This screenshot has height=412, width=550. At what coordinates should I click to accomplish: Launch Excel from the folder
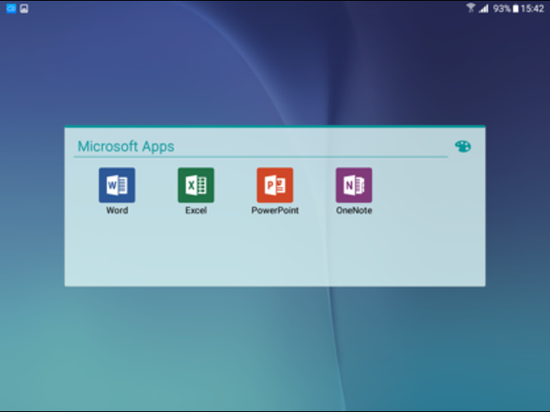click(x=196, y=185)
